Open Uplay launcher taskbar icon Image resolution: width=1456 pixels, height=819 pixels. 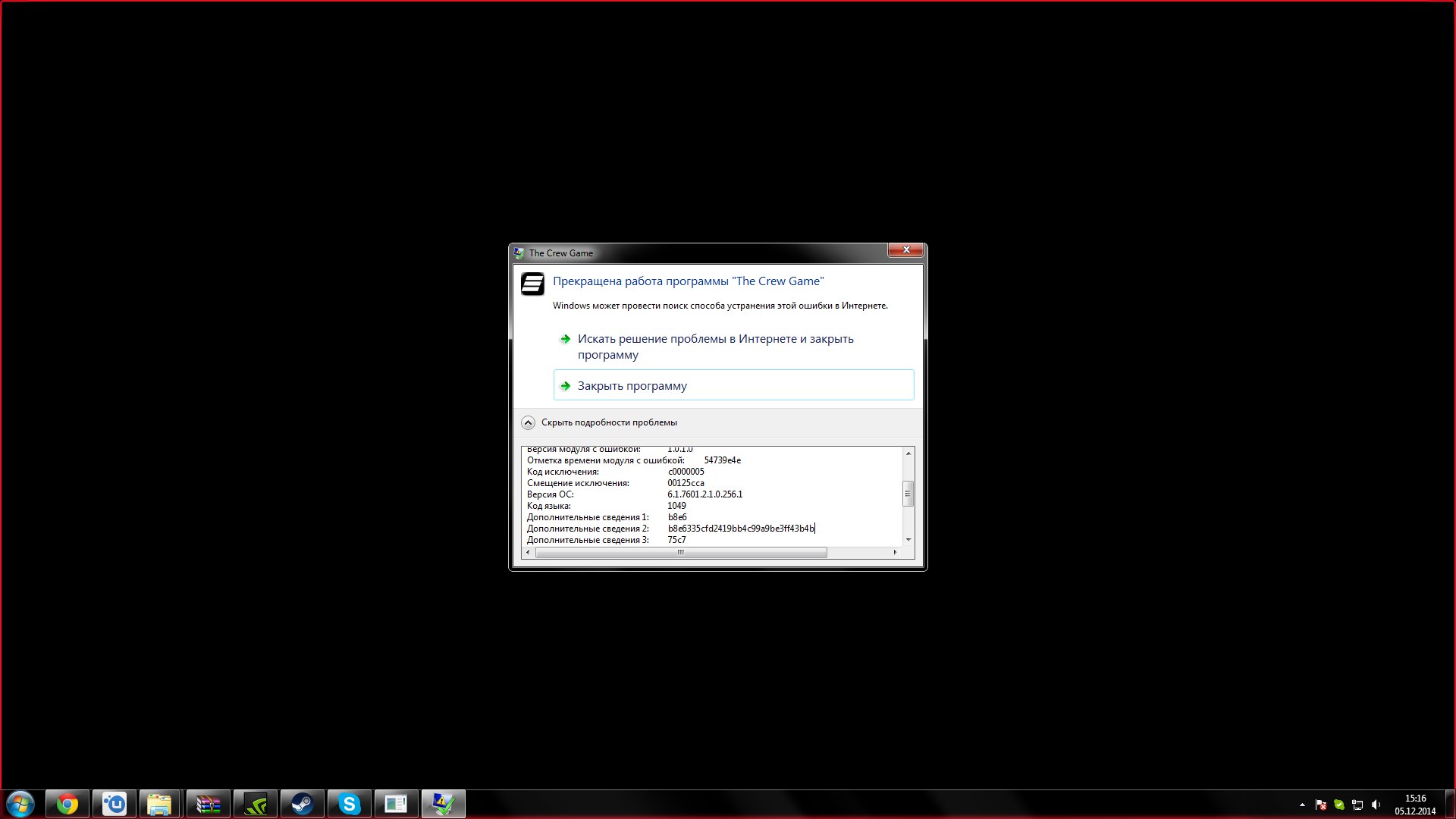tap(115, 804)
